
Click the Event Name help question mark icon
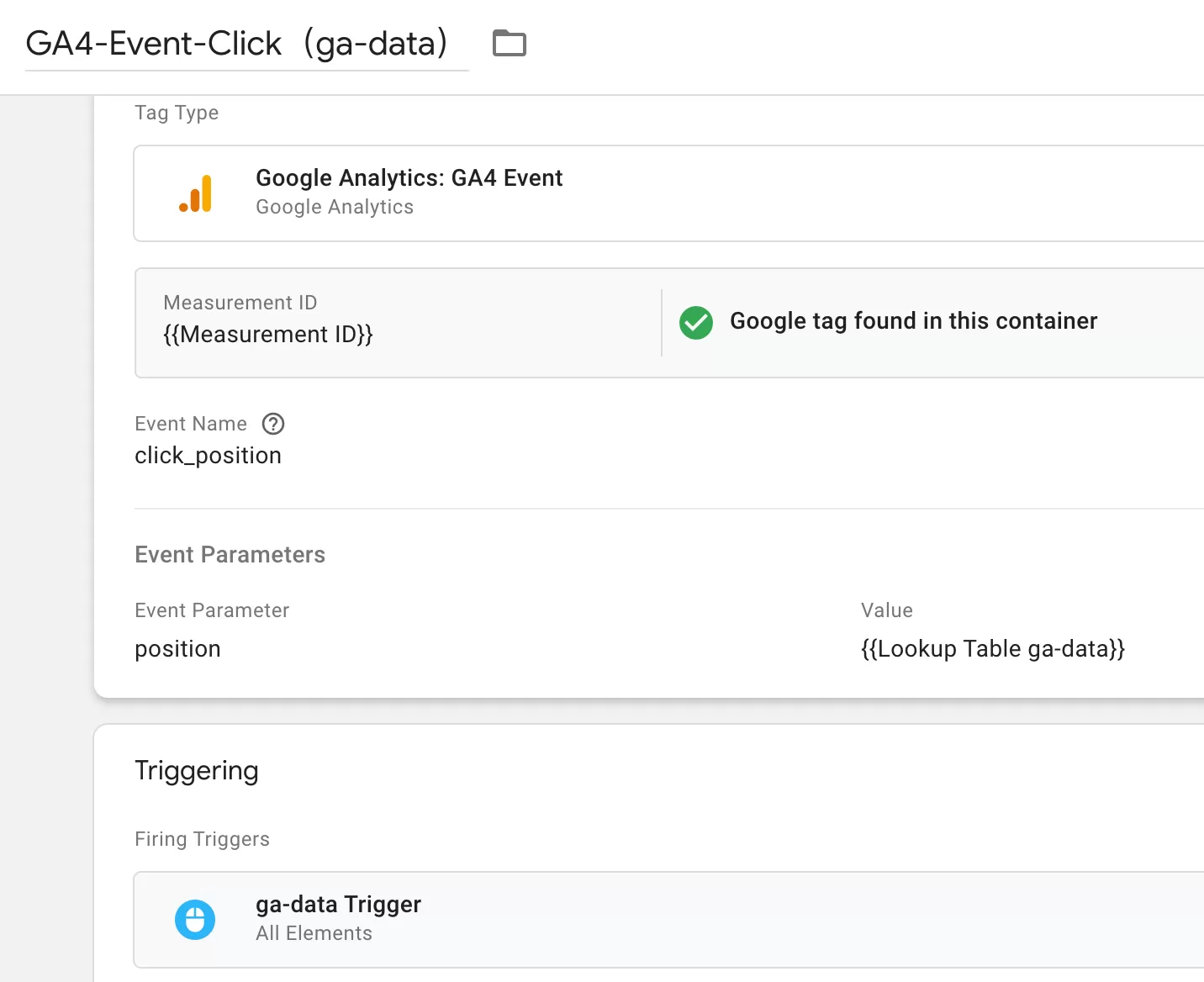(273, 424)
